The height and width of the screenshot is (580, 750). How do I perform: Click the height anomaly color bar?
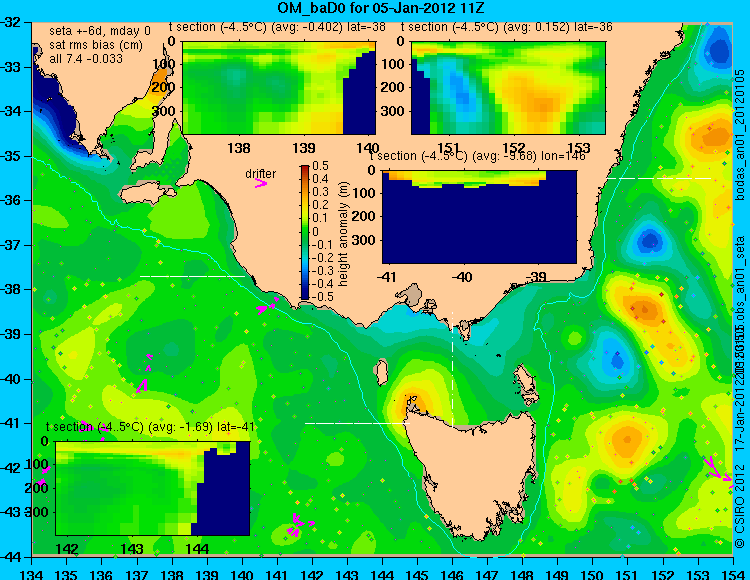(305, 232)
